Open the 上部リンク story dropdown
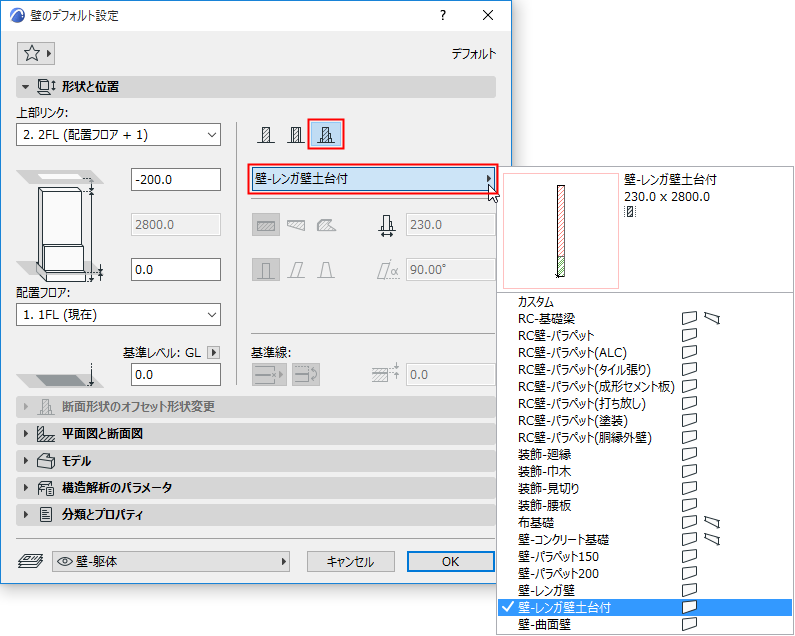This screenshot has width=795, height=636. (x=118, y=135)
